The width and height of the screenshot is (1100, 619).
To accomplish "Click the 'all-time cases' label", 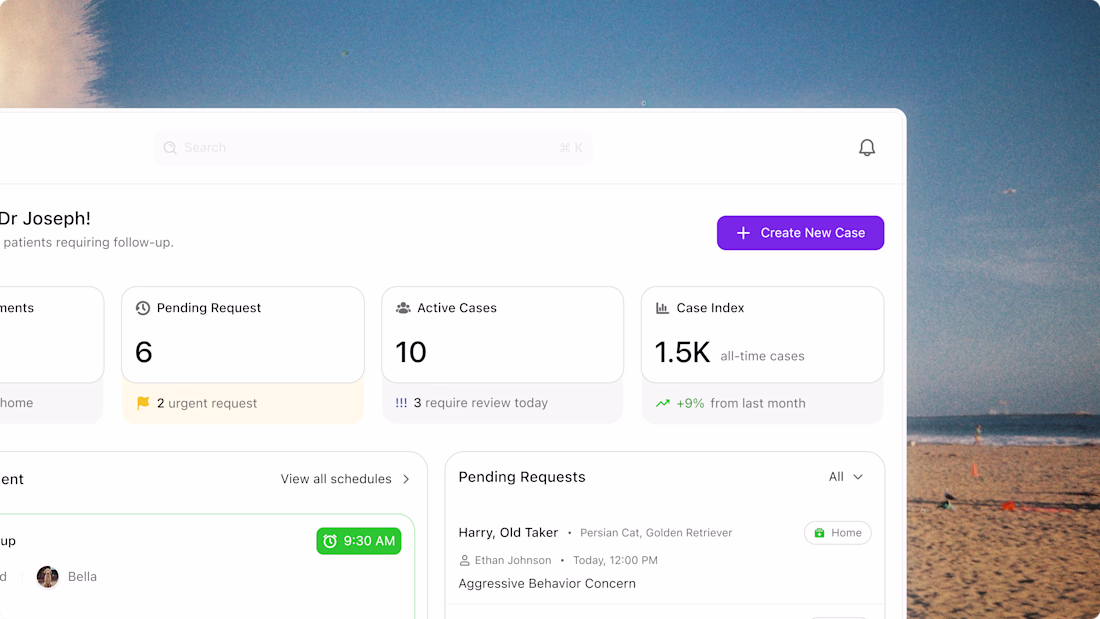I will point(763,357).
